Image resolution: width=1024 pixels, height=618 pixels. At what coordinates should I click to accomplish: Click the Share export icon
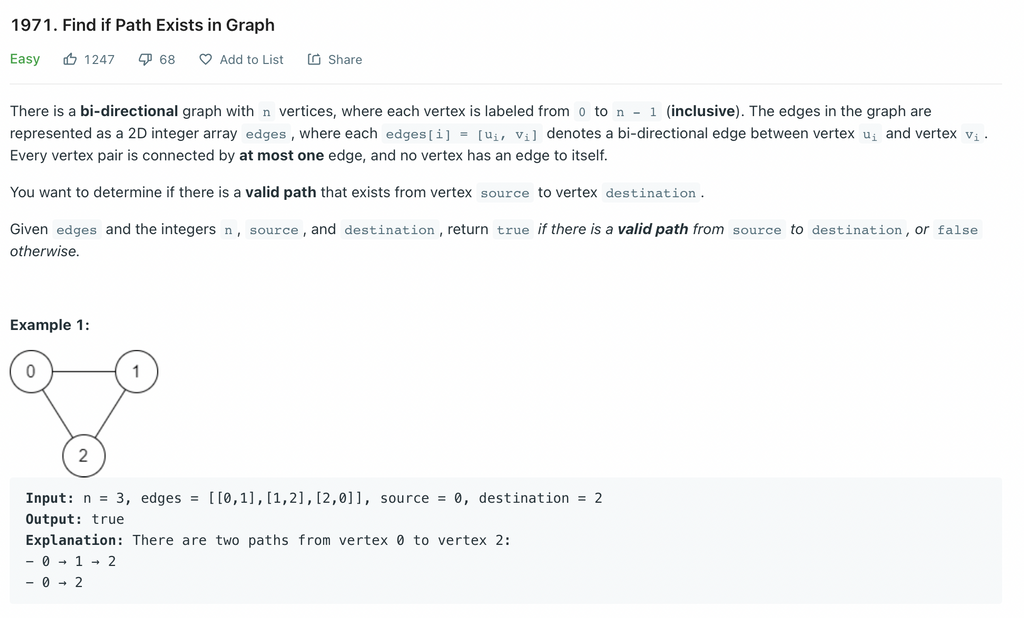(314, 59)
